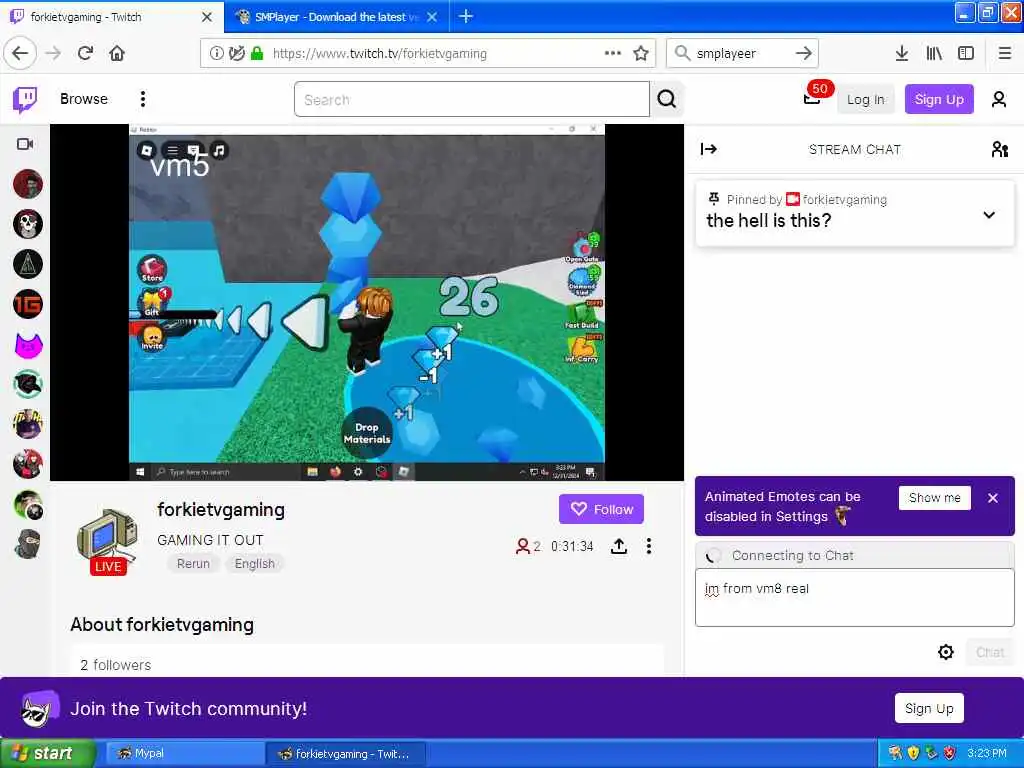The image size is (1024, 768).
Task: Click the forkietvgaming channel name
Action: [221, 509]
